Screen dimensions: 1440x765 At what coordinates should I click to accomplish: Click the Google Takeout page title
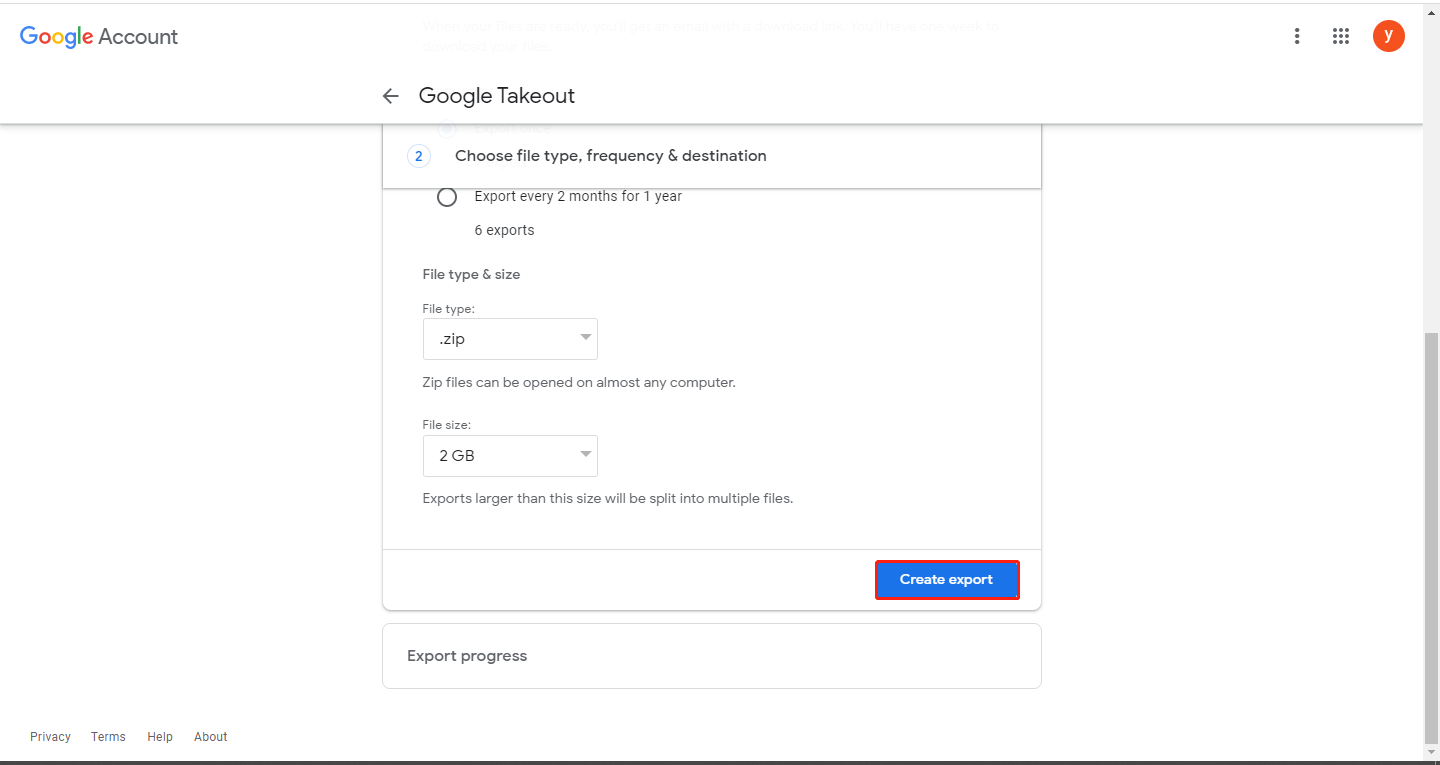[x=497, y=95]
